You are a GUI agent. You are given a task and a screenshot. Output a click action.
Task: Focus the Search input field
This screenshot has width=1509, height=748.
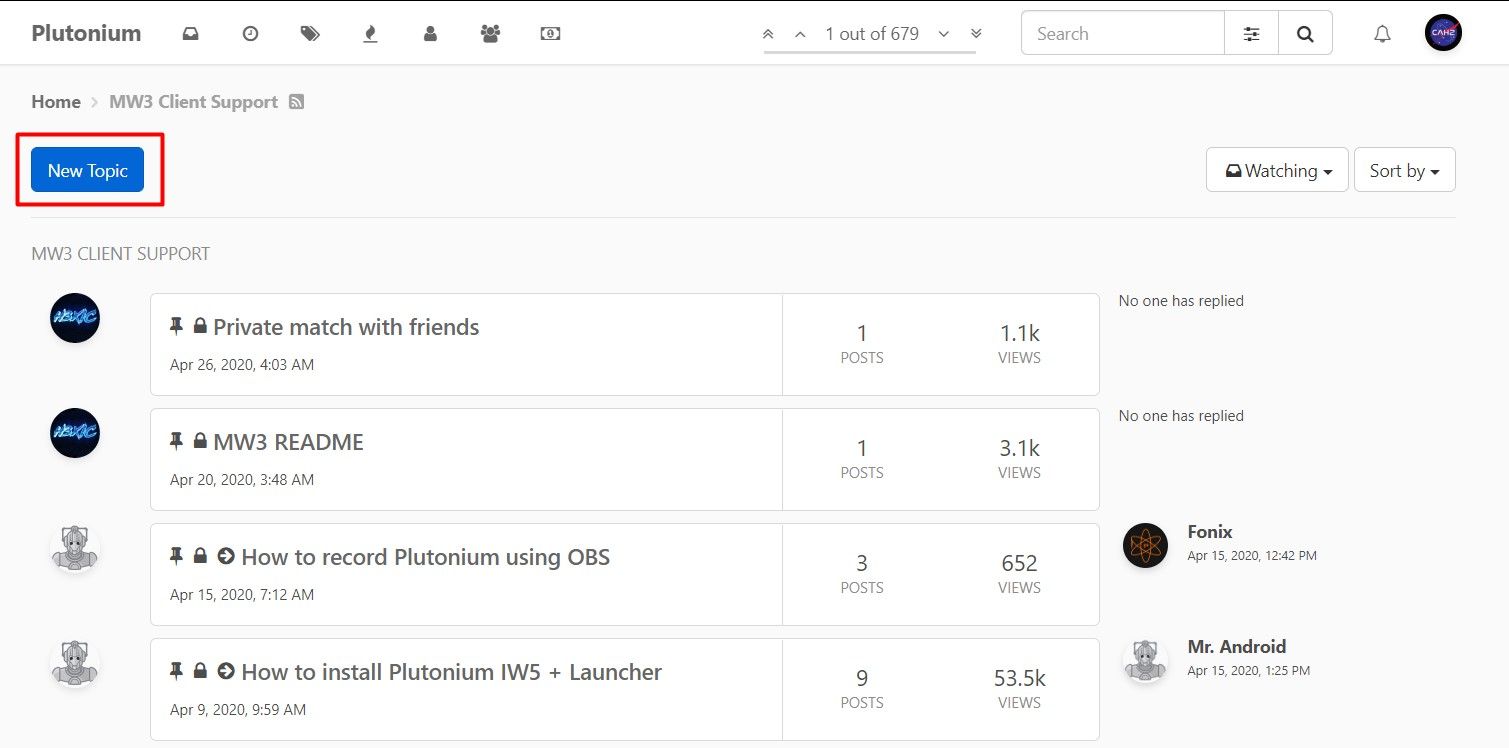point(1122,33)
